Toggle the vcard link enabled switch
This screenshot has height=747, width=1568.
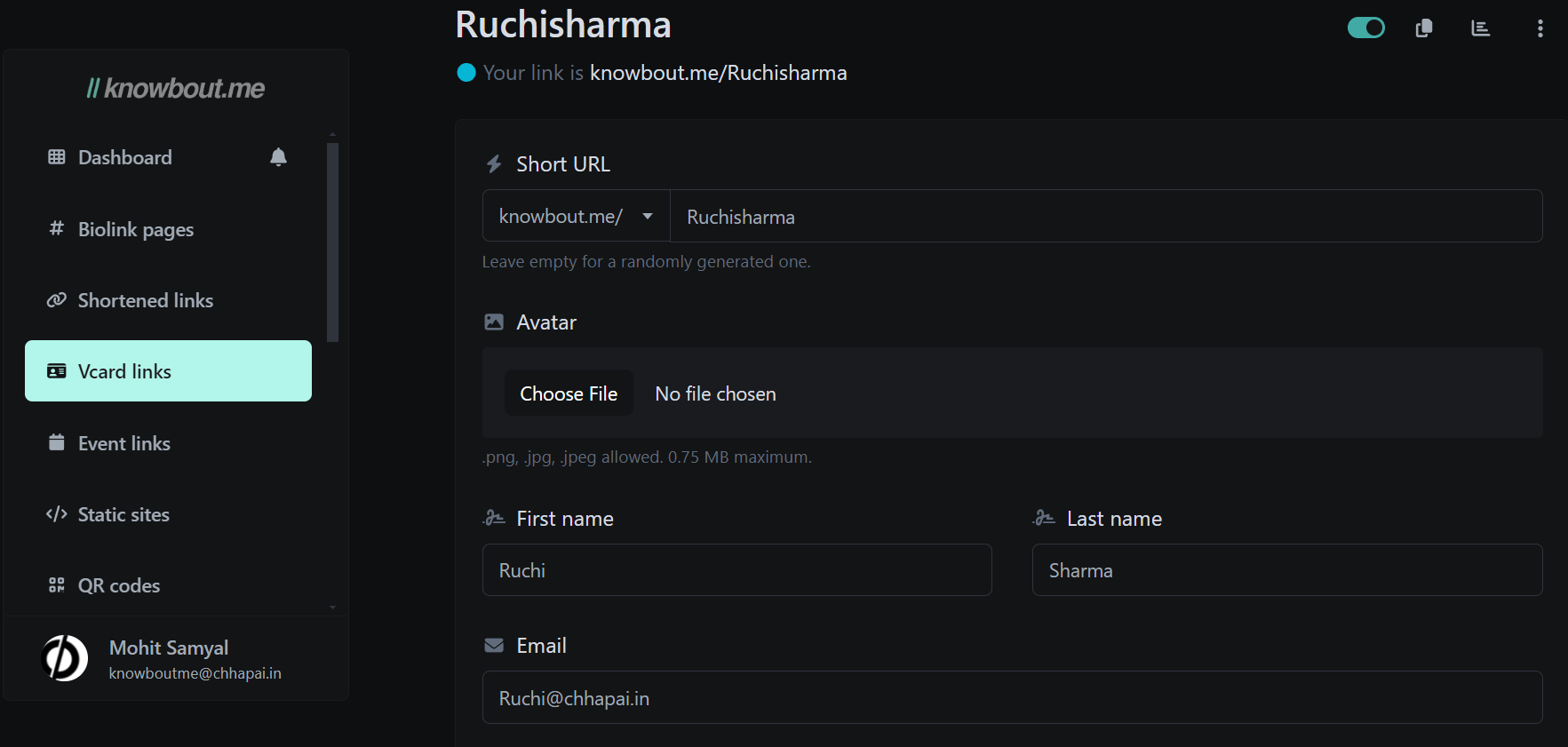pyautogui.click(x=1365, y=28)
